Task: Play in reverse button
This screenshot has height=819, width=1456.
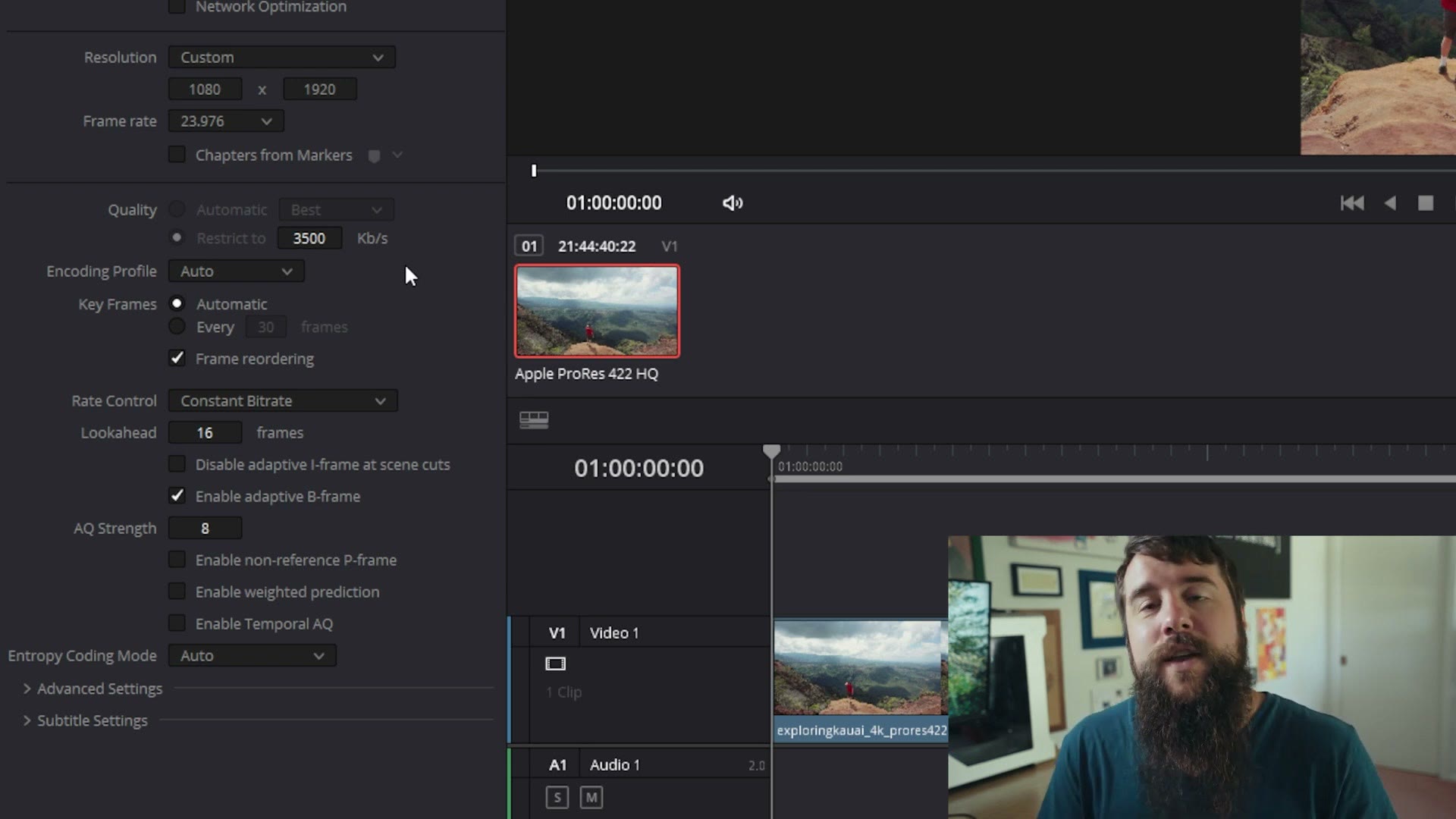Action: (x=1389, y=203)
